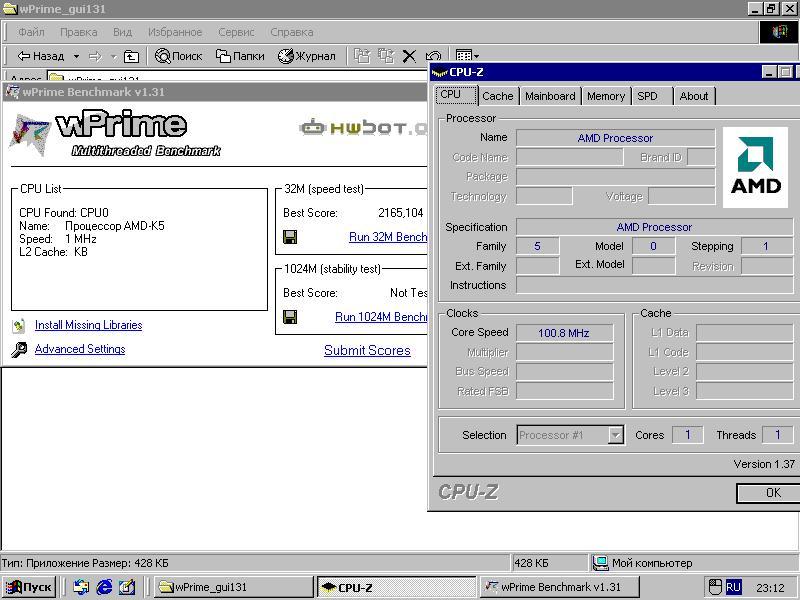Screen dimensions: 800x600
Task: Open the Поиск search pane
Action: tap(179, 56)
